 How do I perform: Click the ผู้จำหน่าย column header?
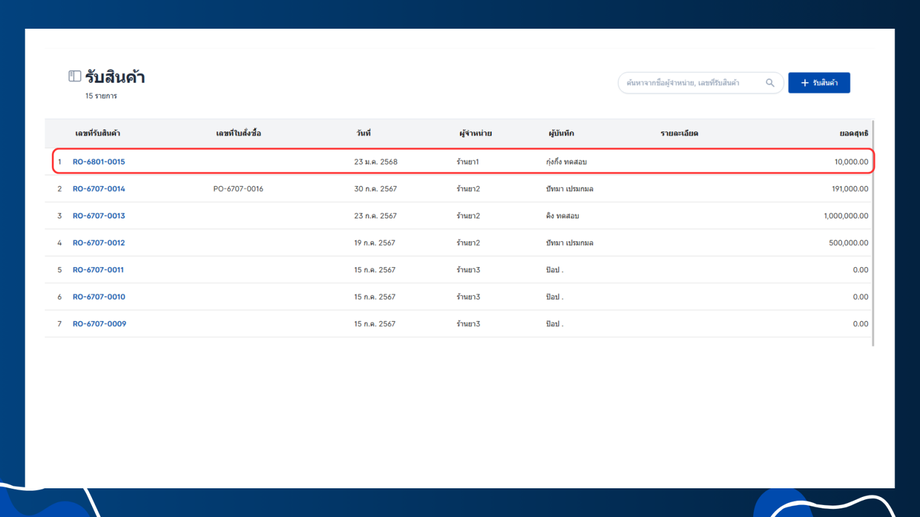tap(475, 133)
